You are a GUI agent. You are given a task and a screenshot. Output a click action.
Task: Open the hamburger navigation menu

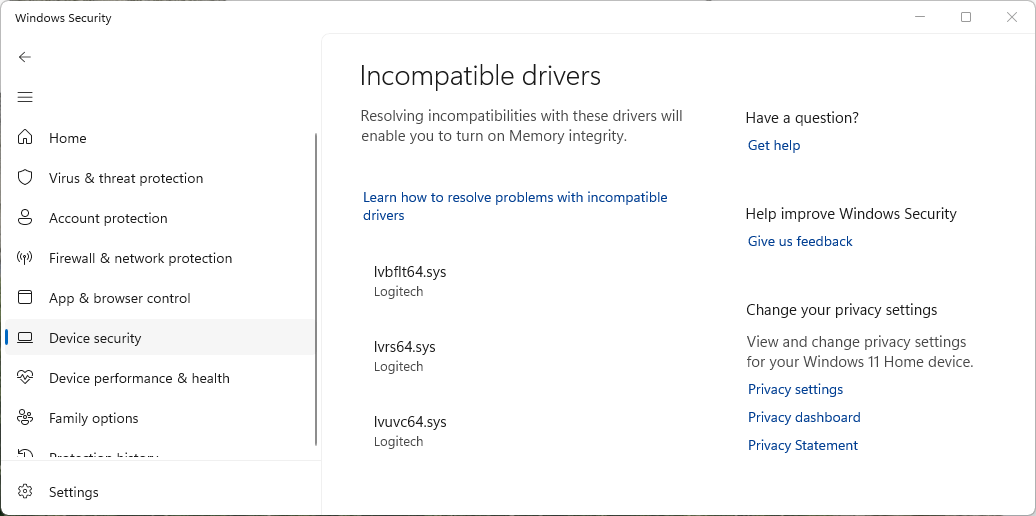tap(25, 97)
